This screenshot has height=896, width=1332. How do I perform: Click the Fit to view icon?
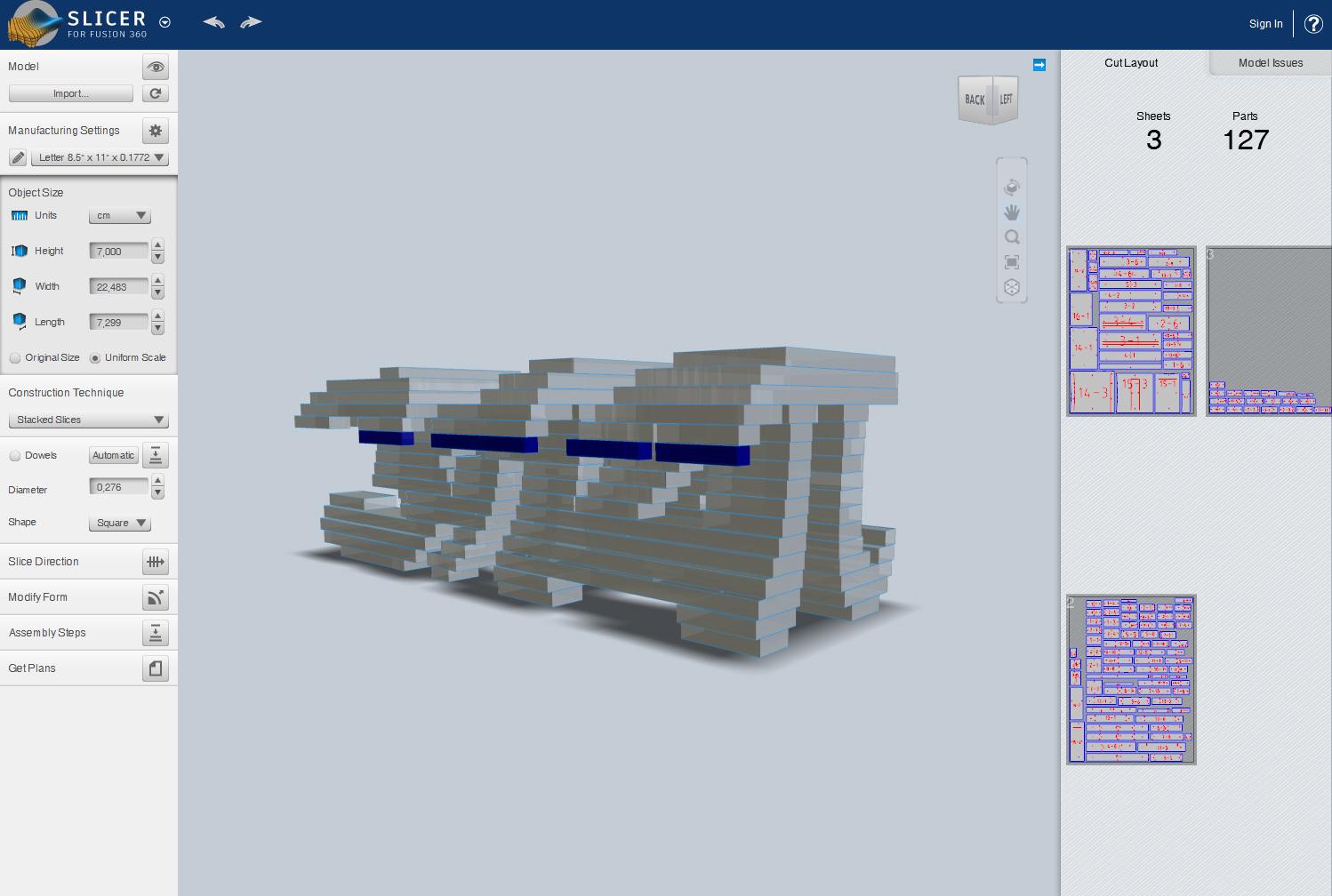coord(1012,262)
